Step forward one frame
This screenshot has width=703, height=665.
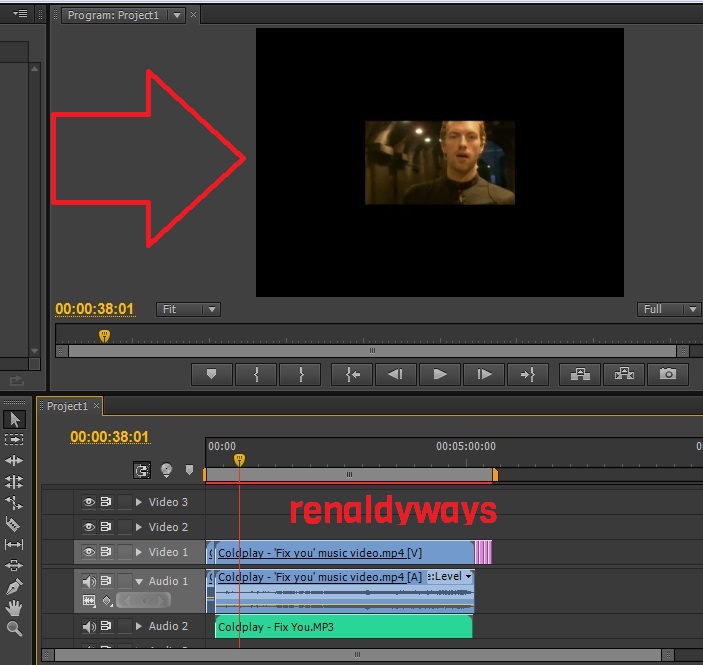484,374
